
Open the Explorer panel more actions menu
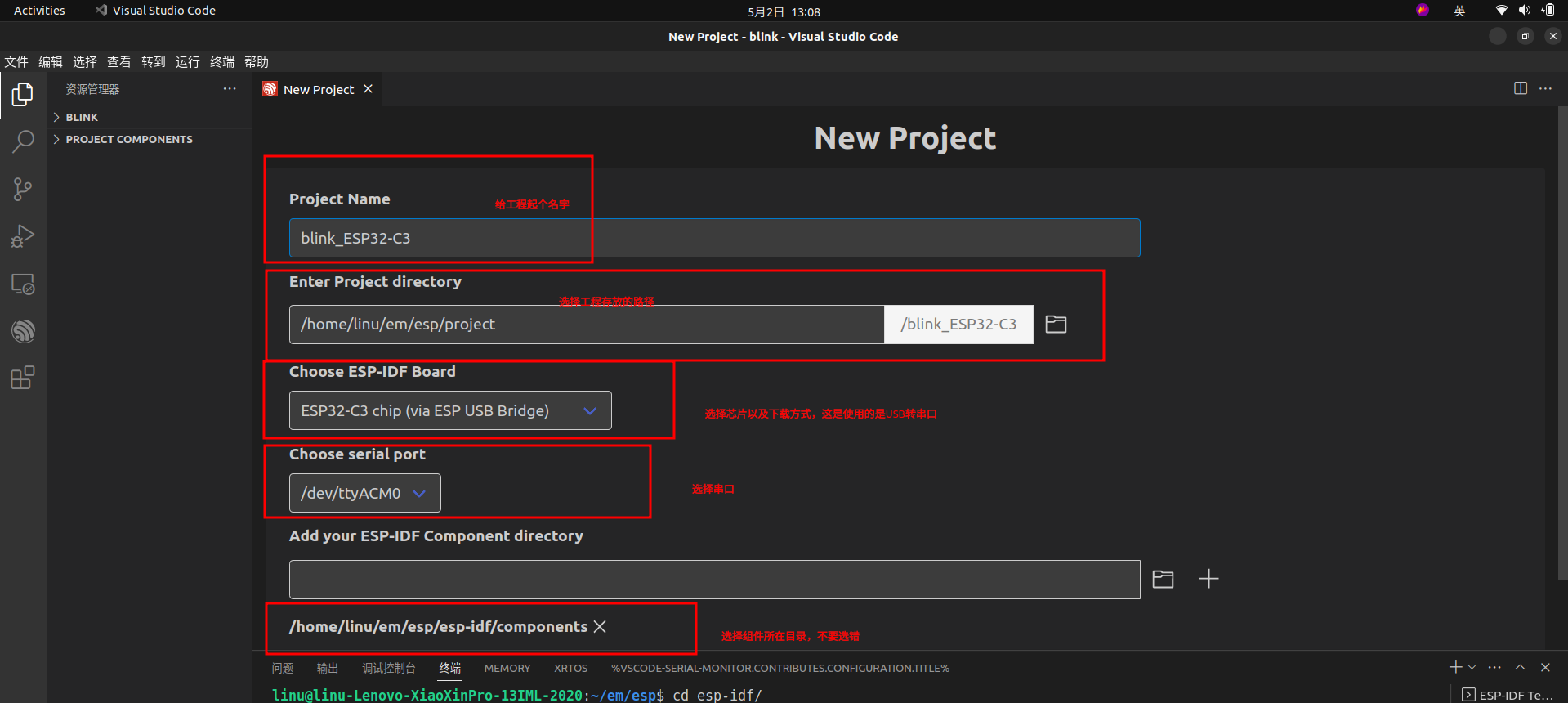click(x=230, y=89)
